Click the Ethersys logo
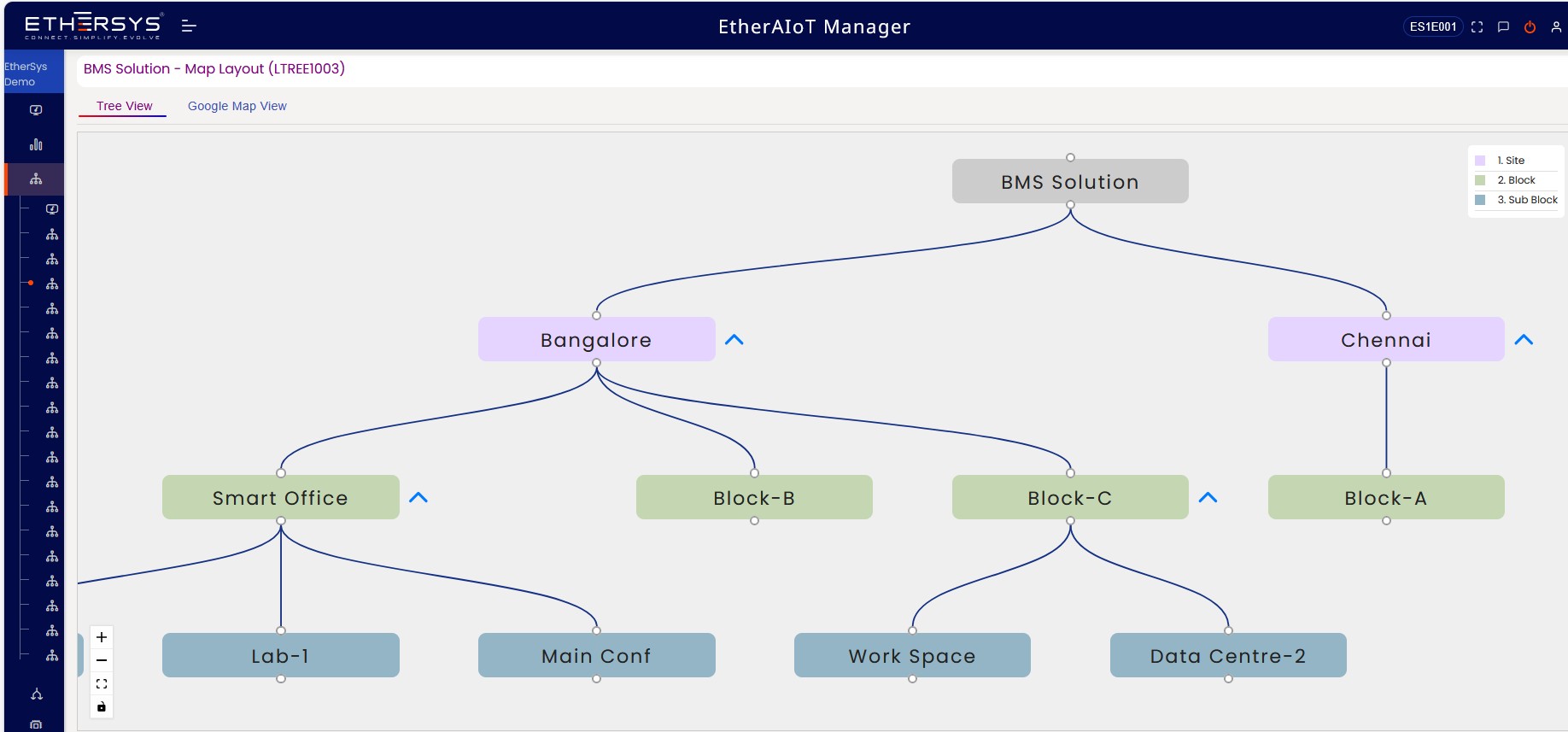 pyautogui.click(x=92, y=26)
